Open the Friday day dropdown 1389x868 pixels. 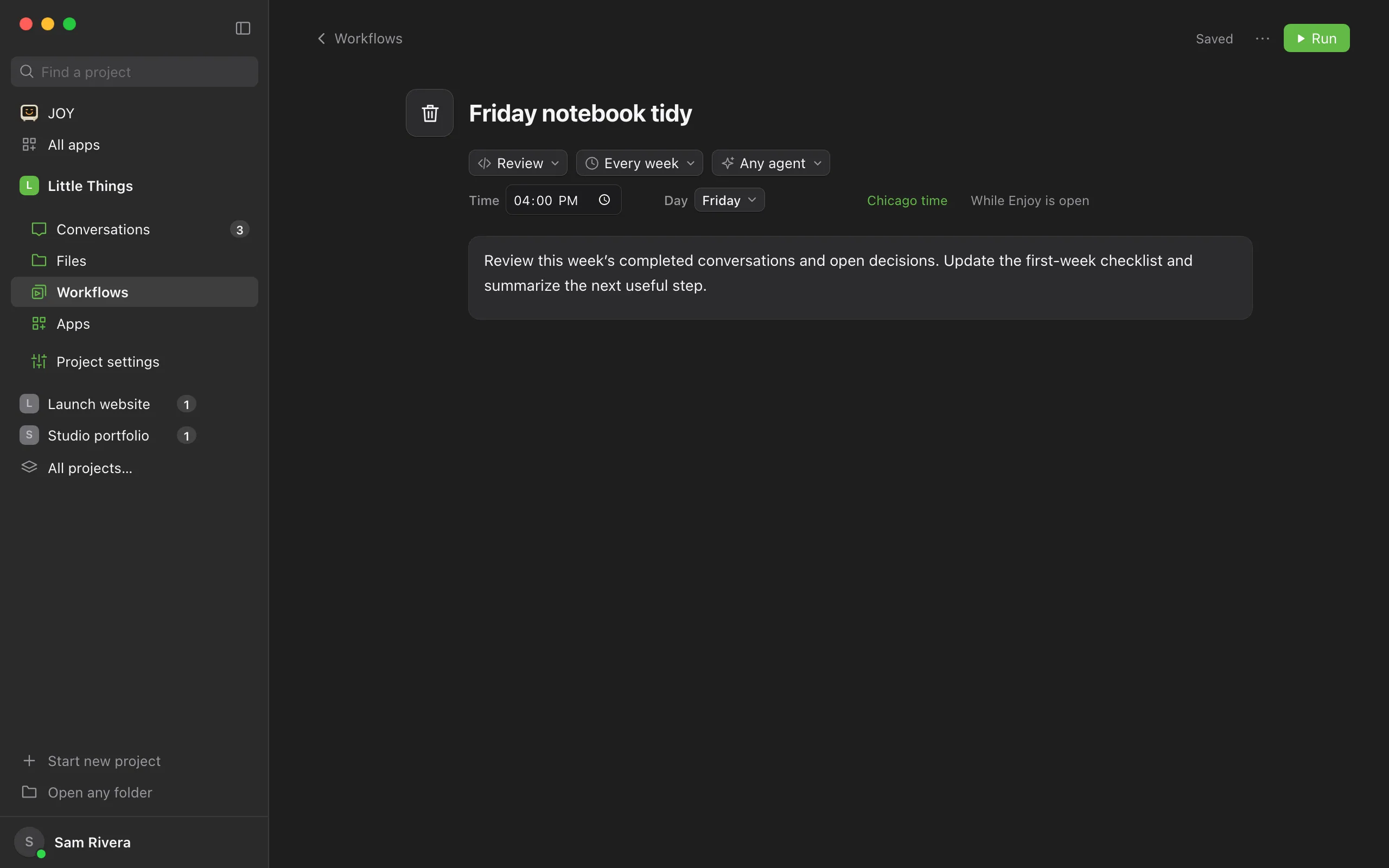point(730,200)
